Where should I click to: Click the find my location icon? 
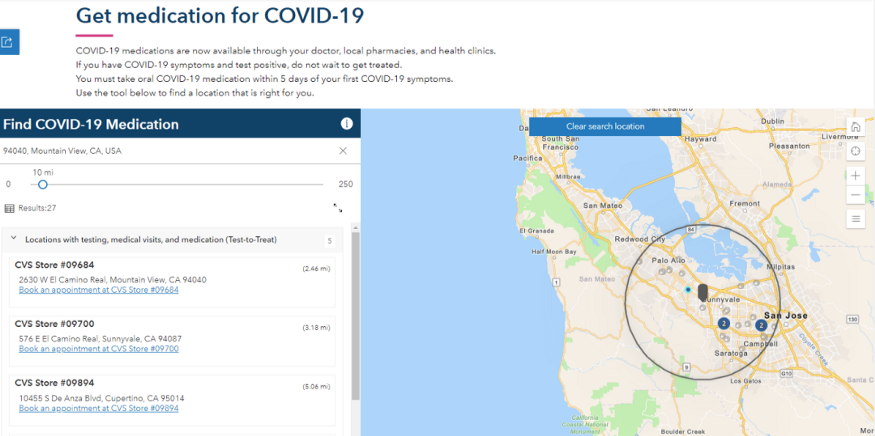coord(855,151)
